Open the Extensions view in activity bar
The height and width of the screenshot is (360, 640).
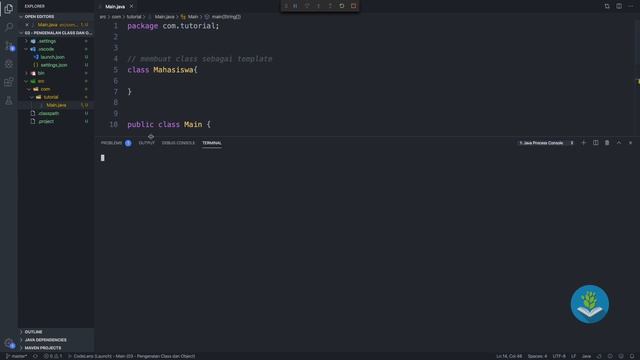coord(9,82)
